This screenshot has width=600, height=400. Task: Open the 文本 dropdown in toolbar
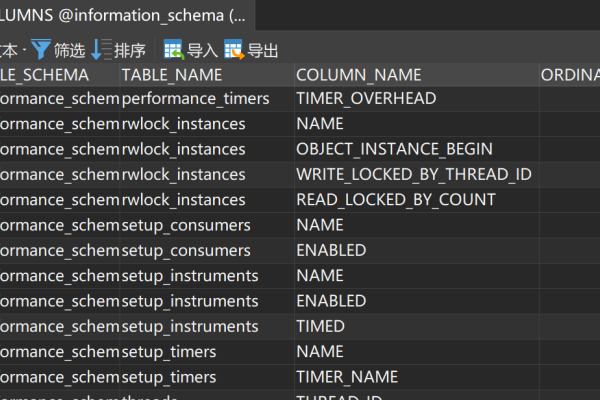(x=10, y=50)
